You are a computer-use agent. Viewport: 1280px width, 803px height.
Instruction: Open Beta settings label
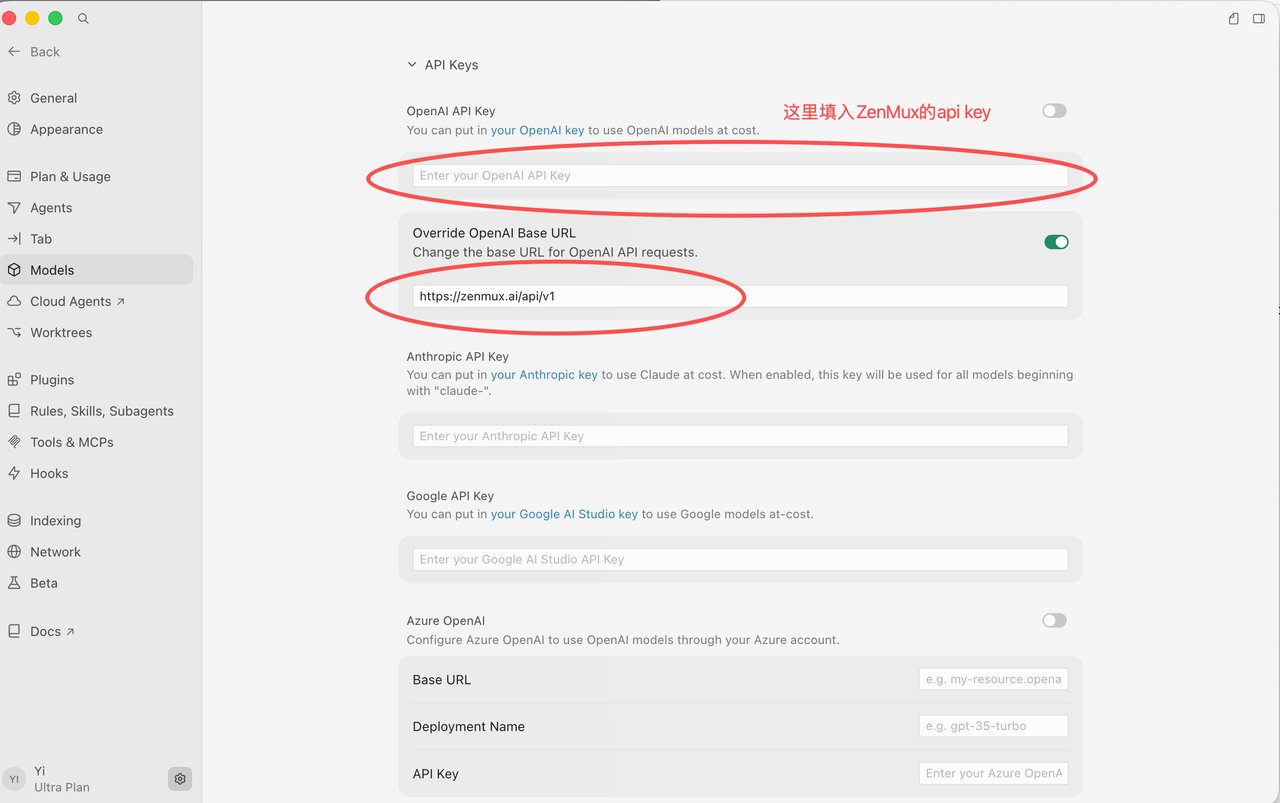(x=44, y=583)
